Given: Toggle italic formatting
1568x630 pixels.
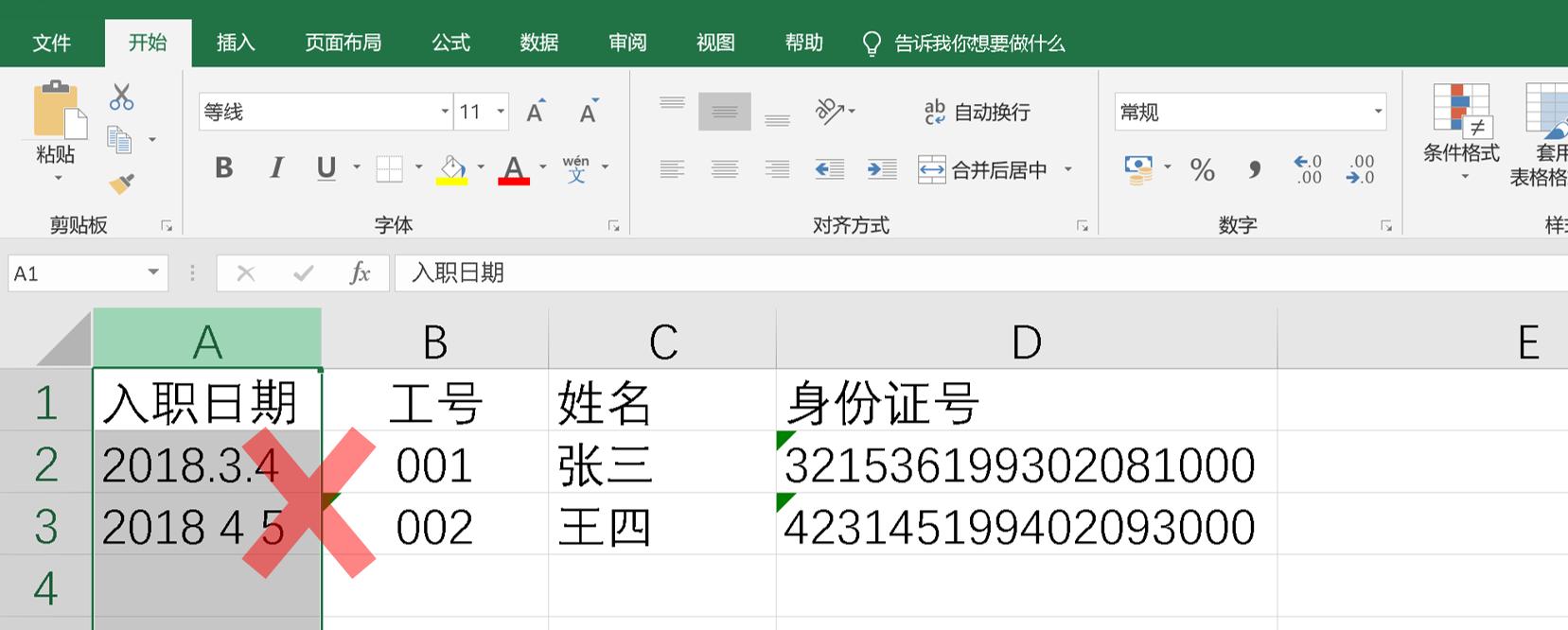Looking at the screenshot, I should click(x=276, y=168).
